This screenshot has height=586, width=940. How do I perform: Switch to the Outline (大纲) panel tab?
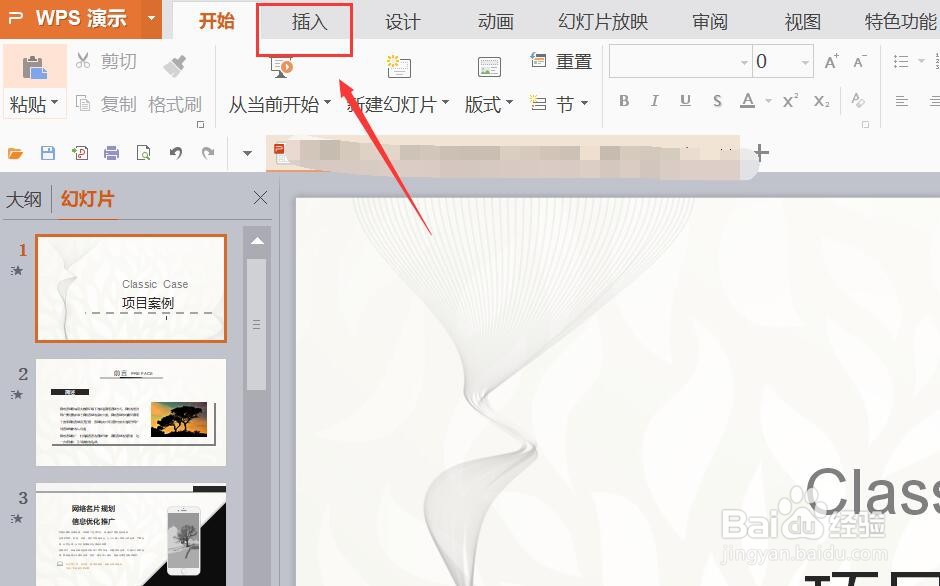(24, 199)
